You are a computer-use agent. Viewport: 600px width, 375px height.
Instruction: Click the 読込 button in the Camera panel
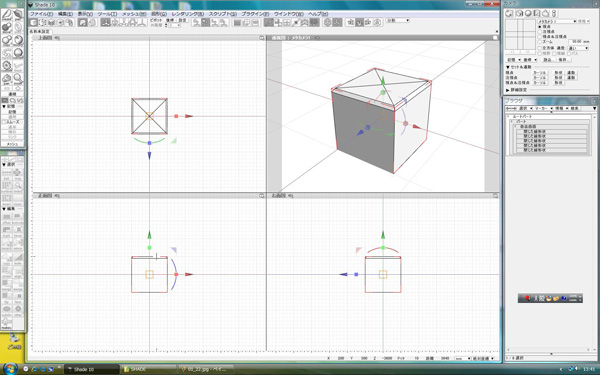tap(548, 60)
